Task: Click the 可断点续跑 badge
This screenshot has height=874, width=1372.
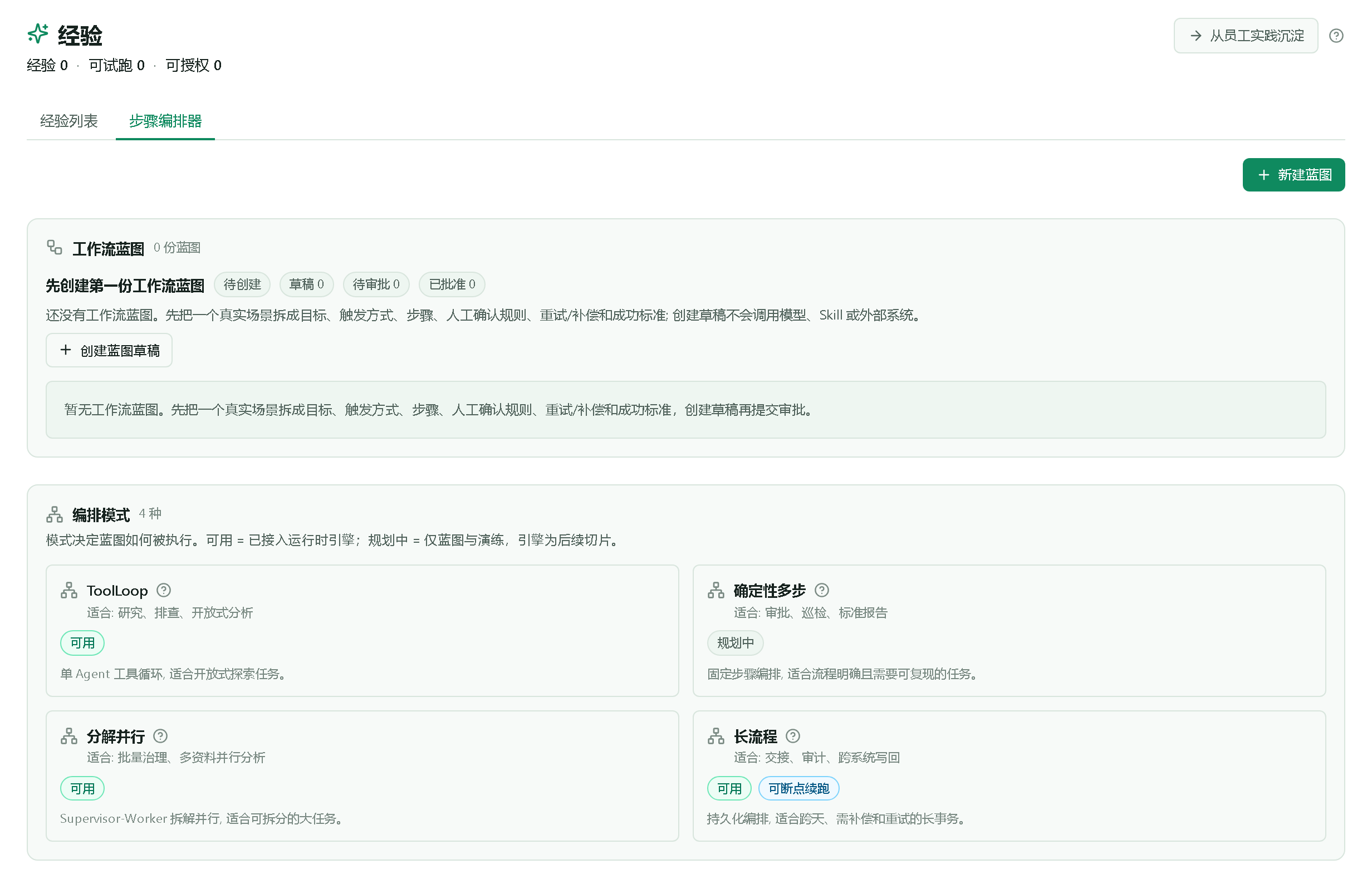Action: [x=799, y=789]
